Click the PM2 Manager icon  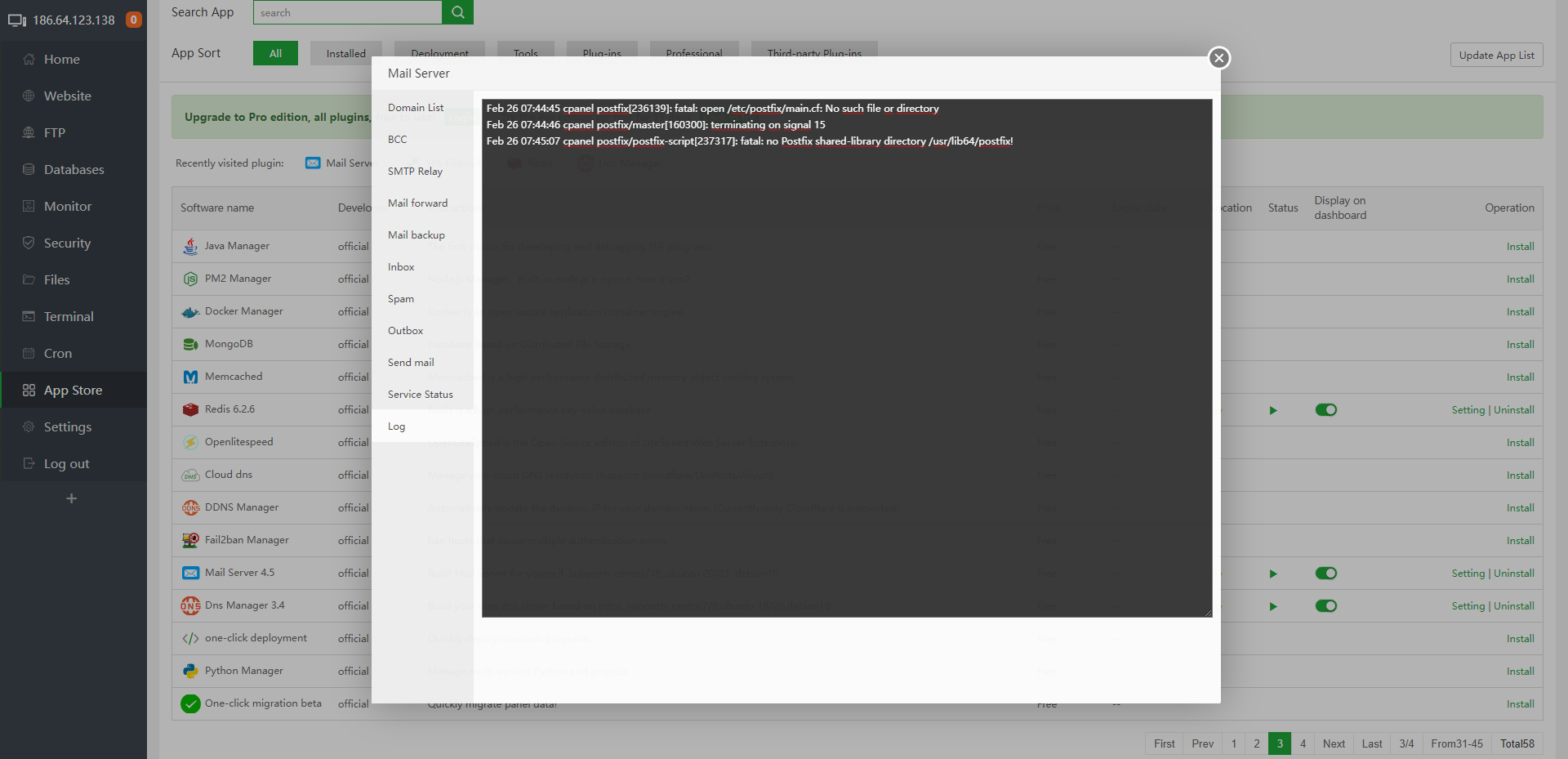coord(190,279)
